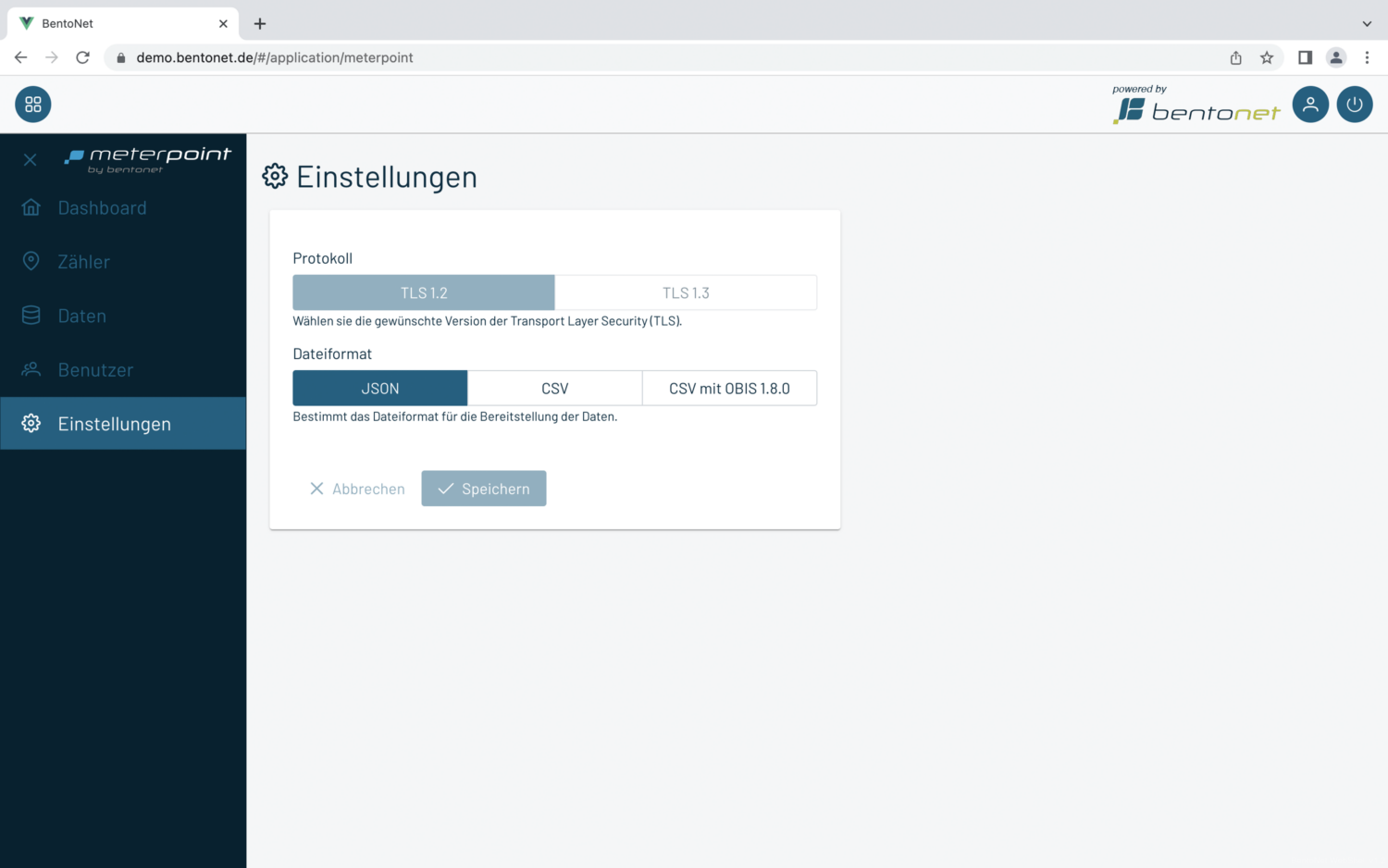
Task: Select TLS 1.3 protocol option
Action: (x=686, y=292)
